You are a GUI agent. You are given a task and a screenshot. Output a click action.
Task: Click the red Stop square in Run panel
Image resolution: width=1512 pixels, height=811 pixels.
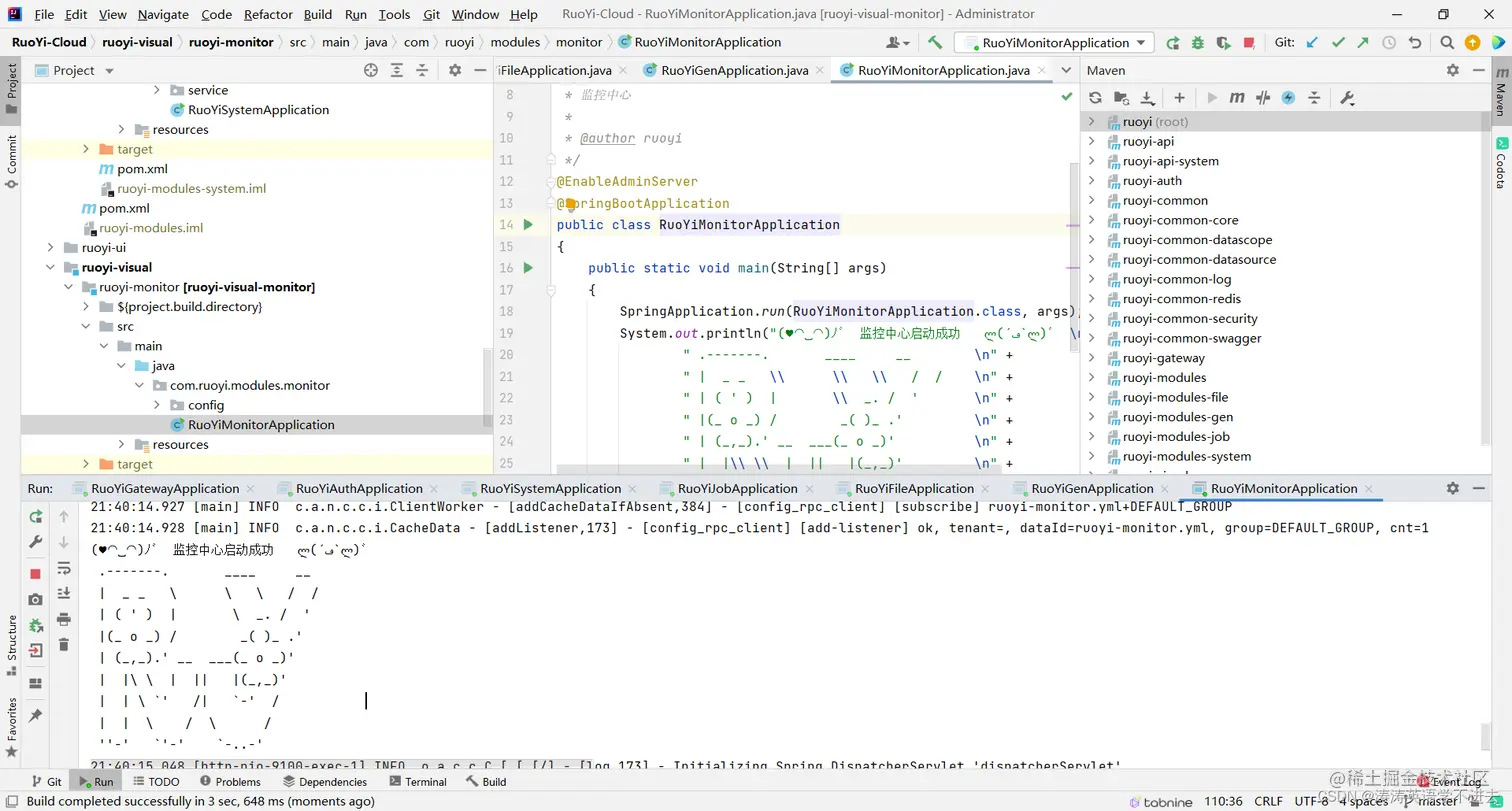click(36, 574)
